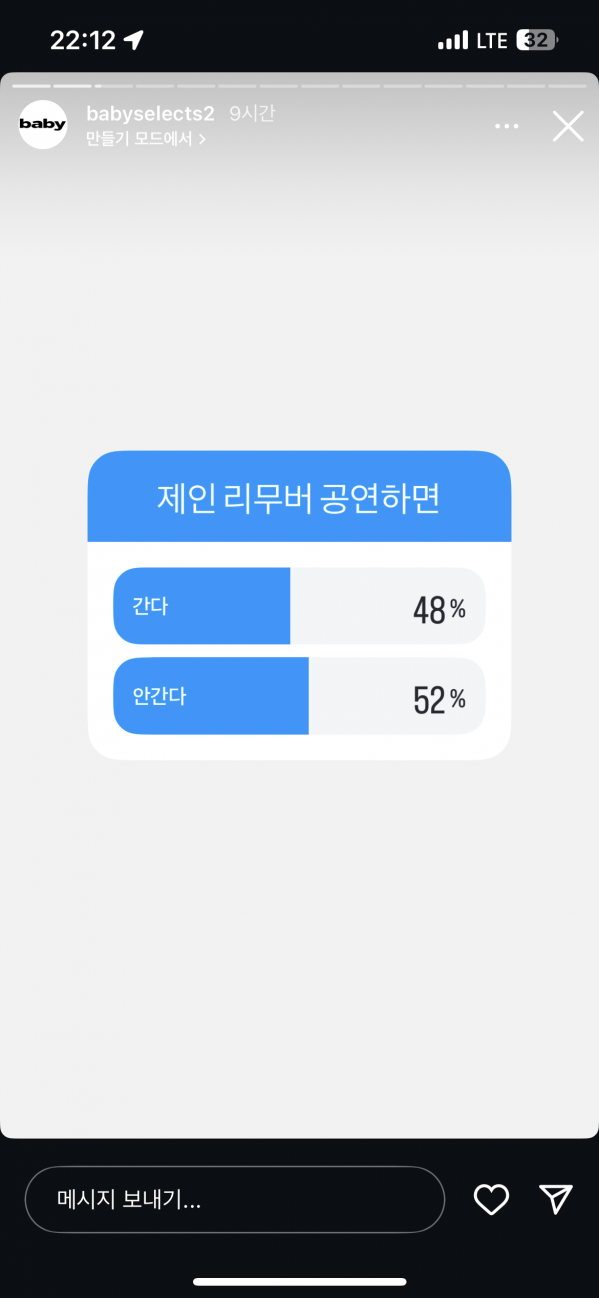Tap the home indicator bar at the bottom
Image resolution: width=599 pixels, height=1298 pixels.
click(x=299, y=1281)
